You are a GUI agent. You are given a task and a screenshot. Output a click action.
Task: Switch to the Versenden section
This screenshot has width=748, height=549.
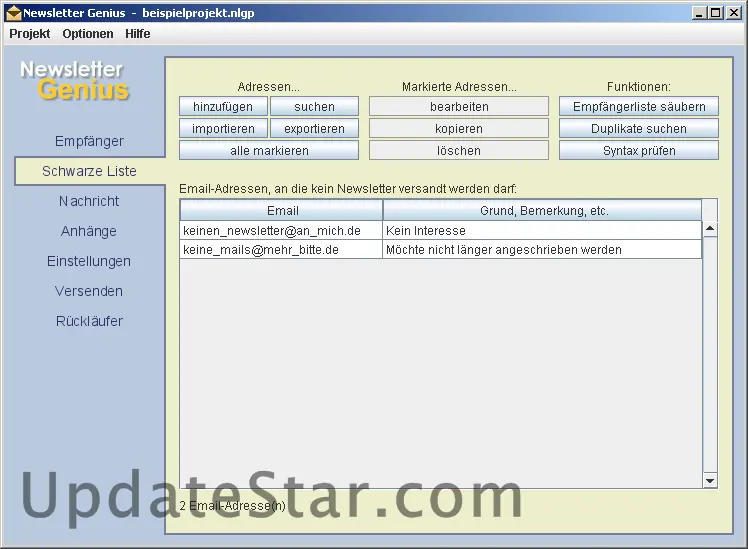coord(89,291)
